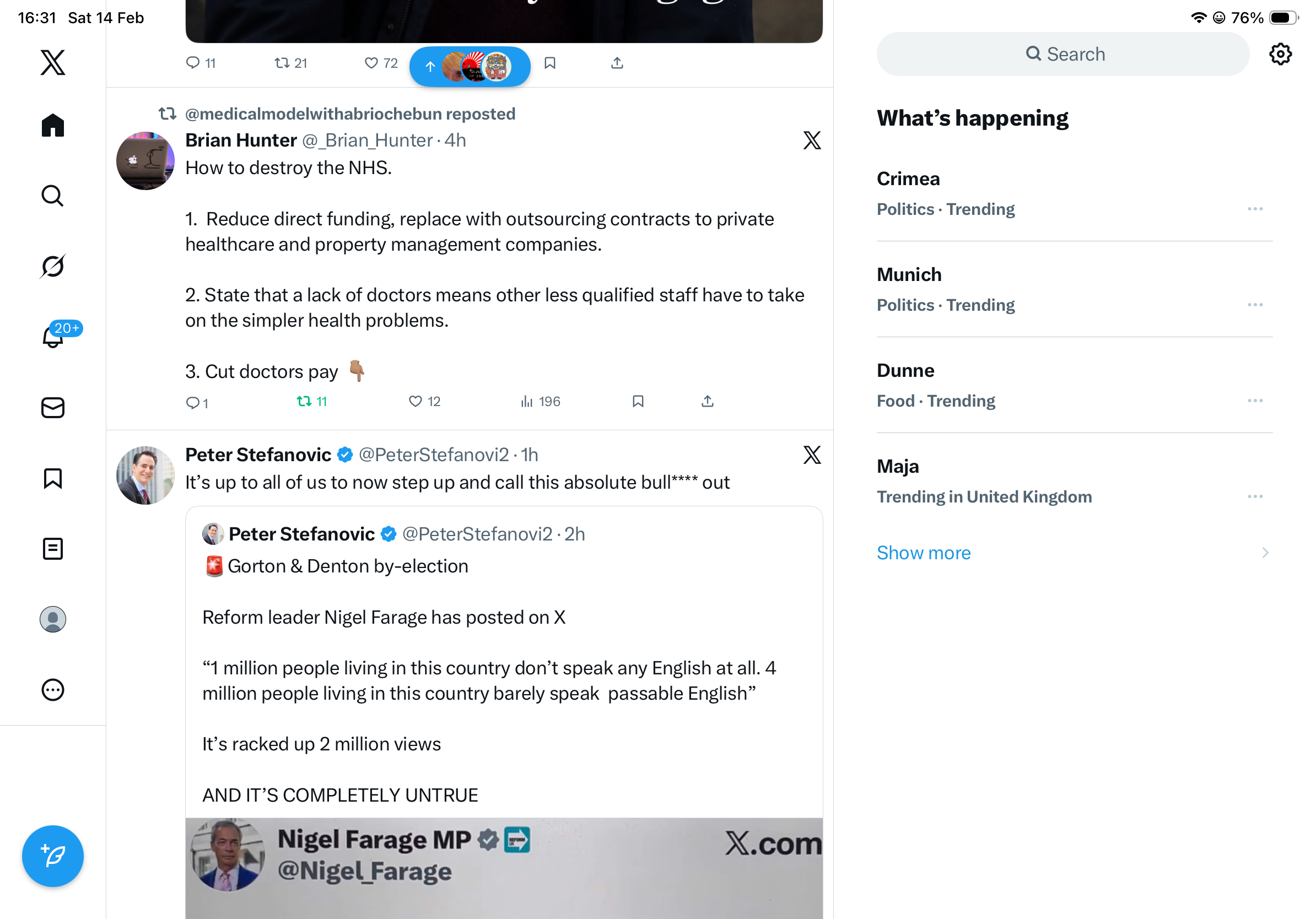1316x919 pixels.
Task: Share Brian Hunter's NHS post
Action: pyautogui.click(x=707, y=401)
